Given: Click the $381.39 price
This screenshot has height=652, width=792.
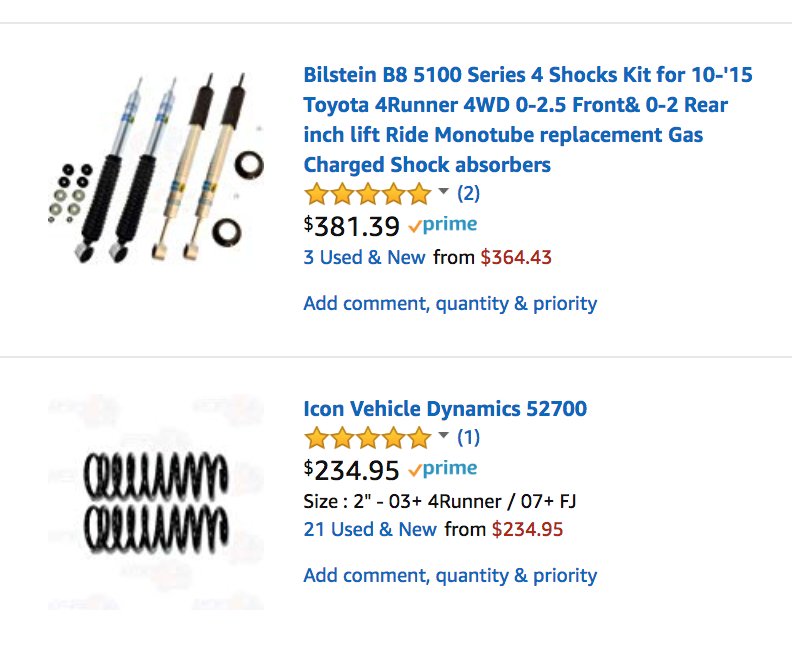Looking at the screenshot, I should coord(352,226).
